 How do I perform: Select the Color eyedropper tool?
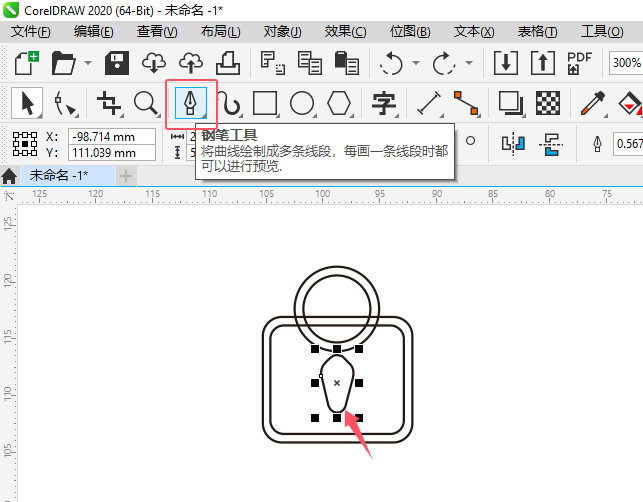click(593, 103)
